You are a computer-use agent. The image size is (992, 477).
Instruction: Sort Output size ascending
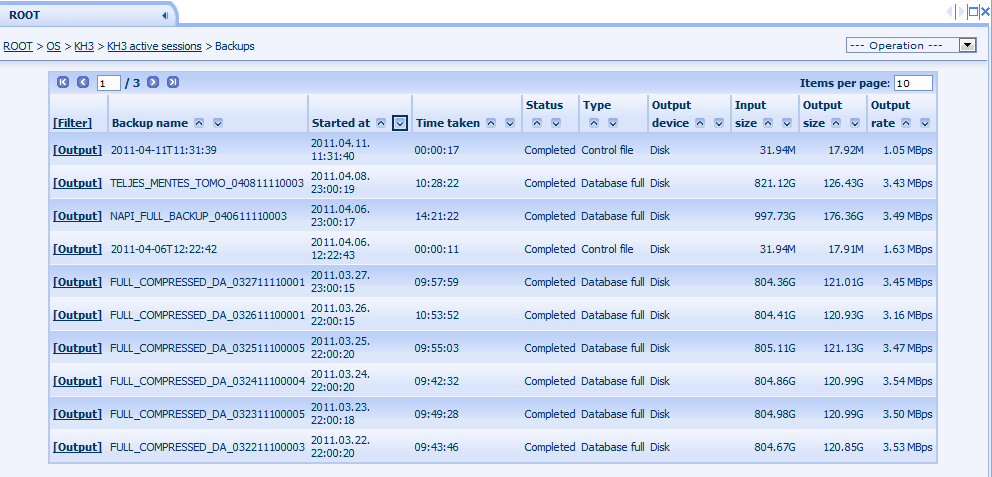tap(836, 123)
